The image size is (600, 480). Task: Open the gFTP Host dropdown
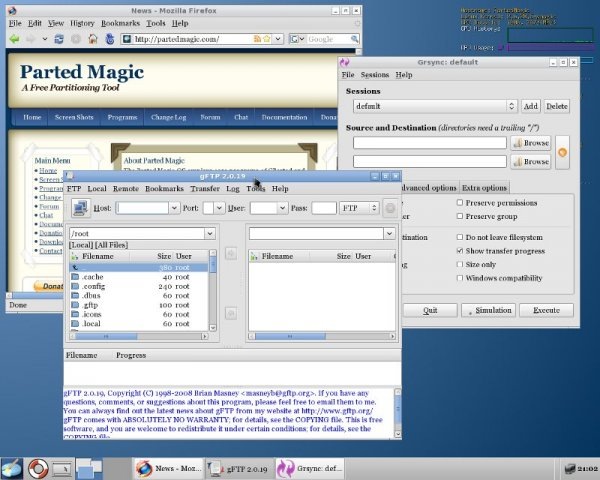click(174, 208)
